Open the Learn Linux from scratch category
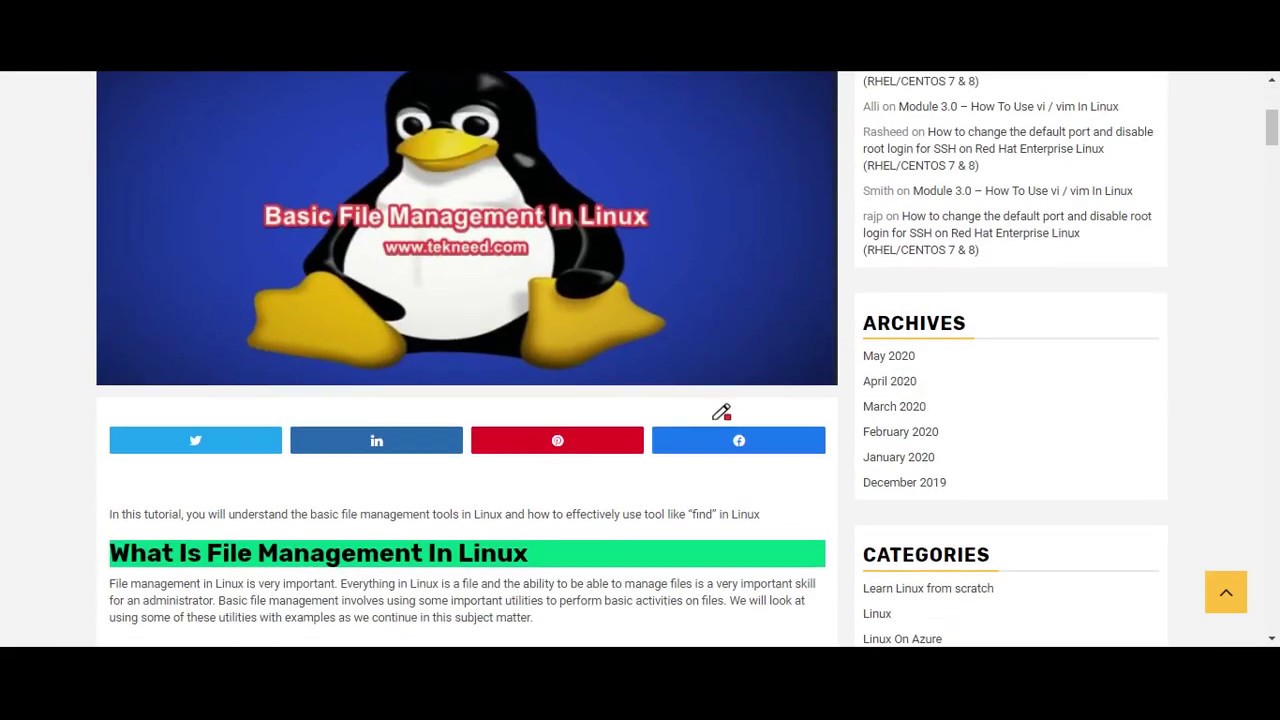 pos(928,589)
